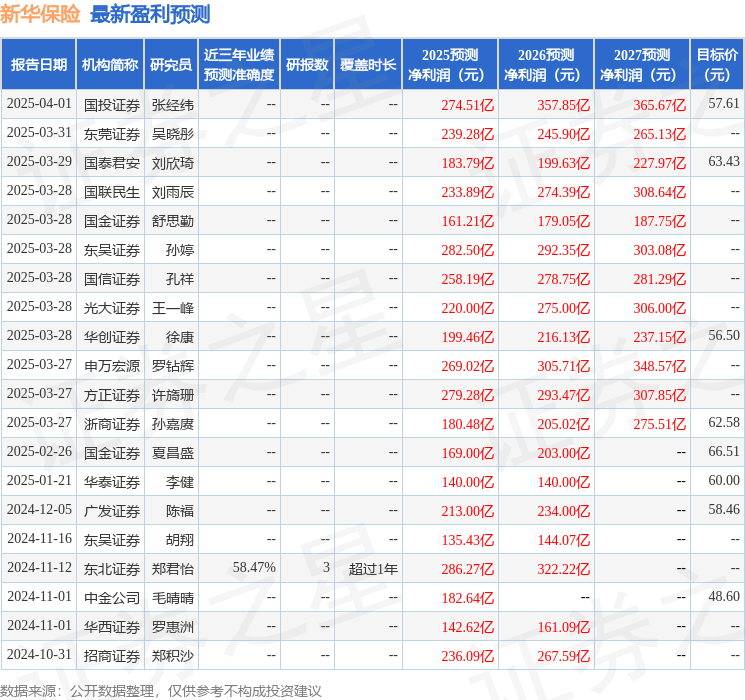Click the 2027预测净利润 column header
745x700 pixels.
point(642,65)
